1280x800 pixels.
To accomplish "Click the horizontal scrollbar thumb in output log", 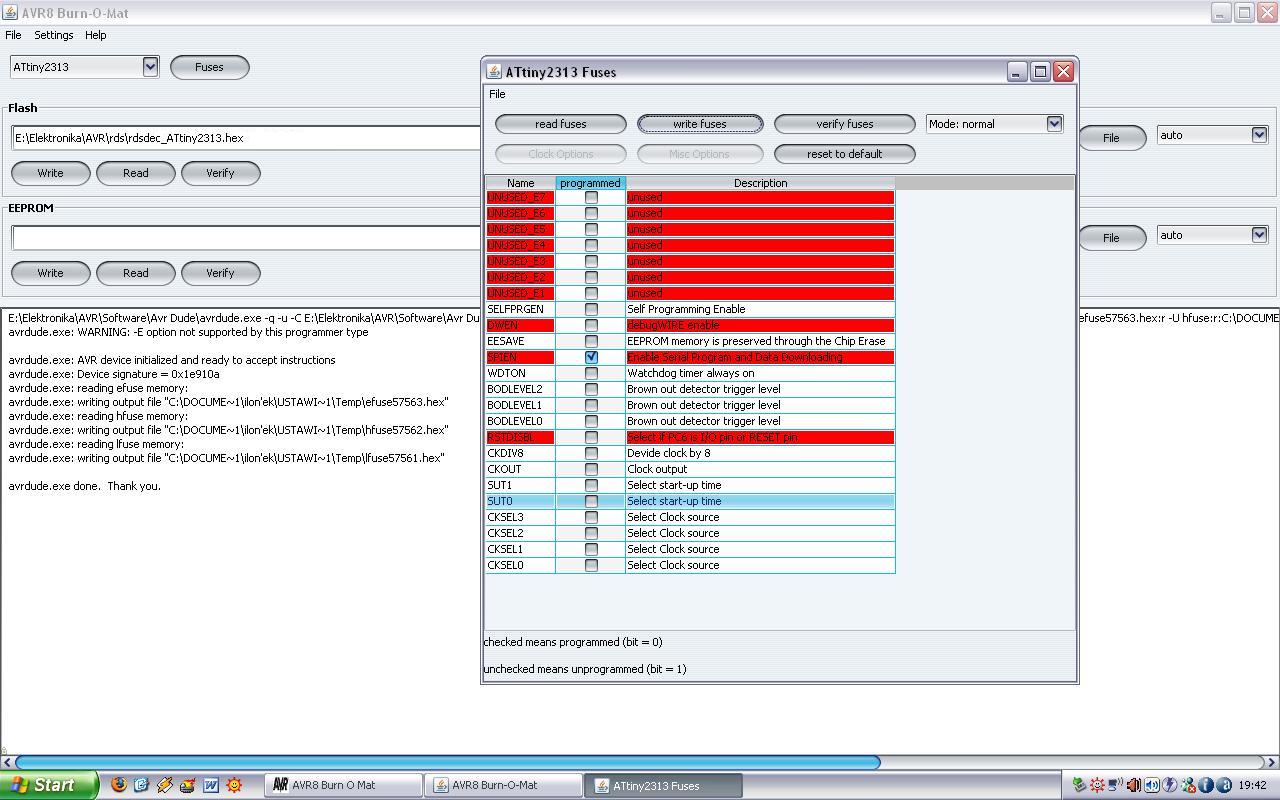I will tap(447, 762).
